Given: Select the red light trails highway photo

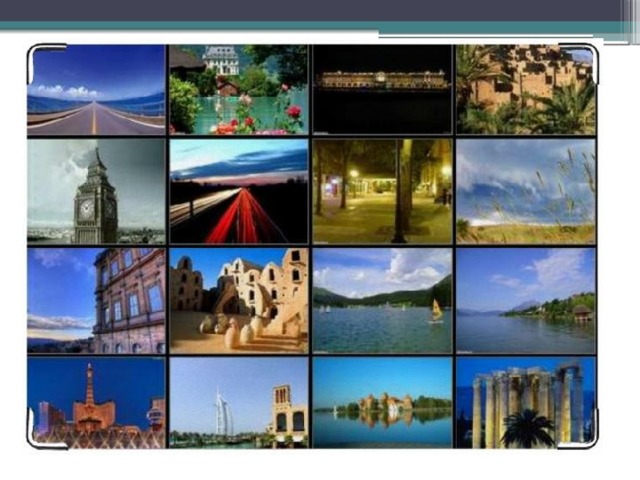Looking at the screenshot, I should click(x=239, y=191).
